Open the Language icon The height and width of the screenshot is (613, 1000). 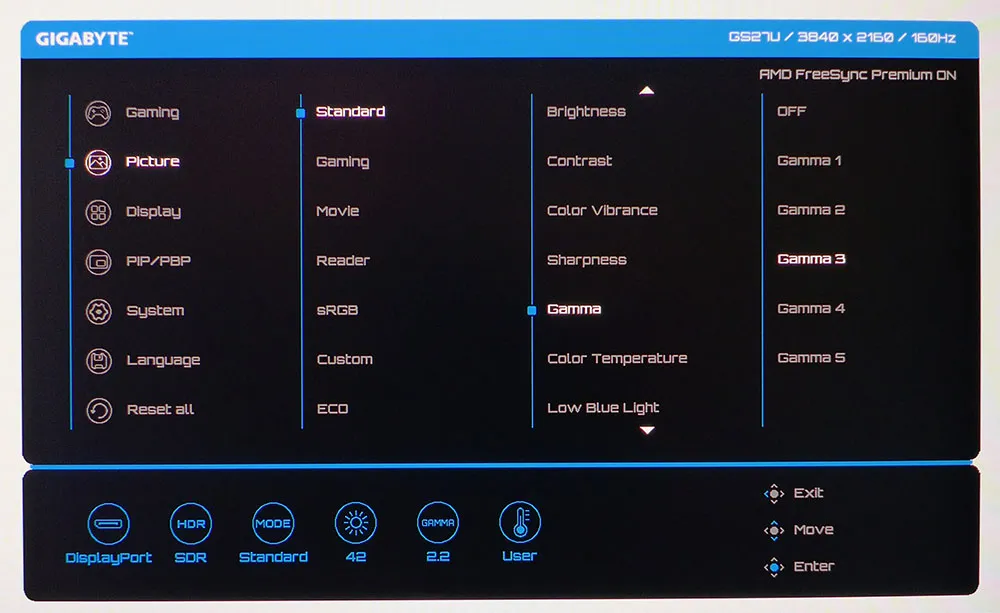[x=98, y=361]
